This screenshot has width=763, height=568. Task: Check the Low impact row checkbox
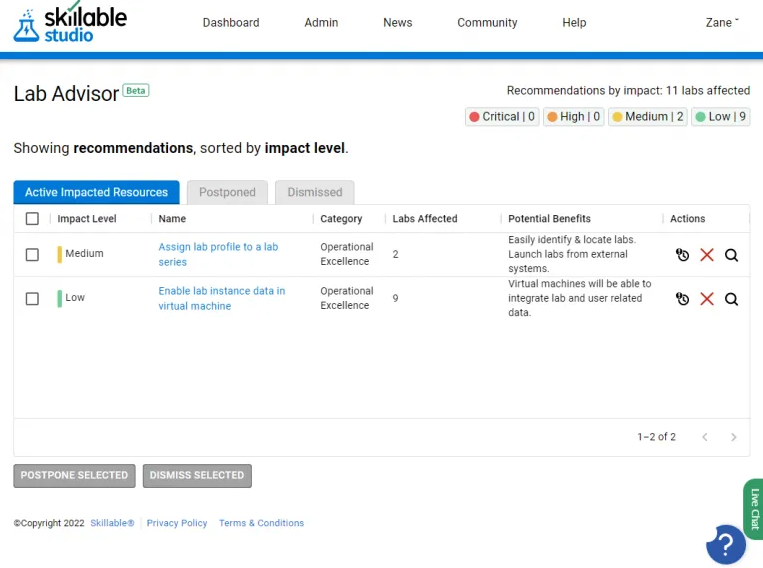coord(32,298)
